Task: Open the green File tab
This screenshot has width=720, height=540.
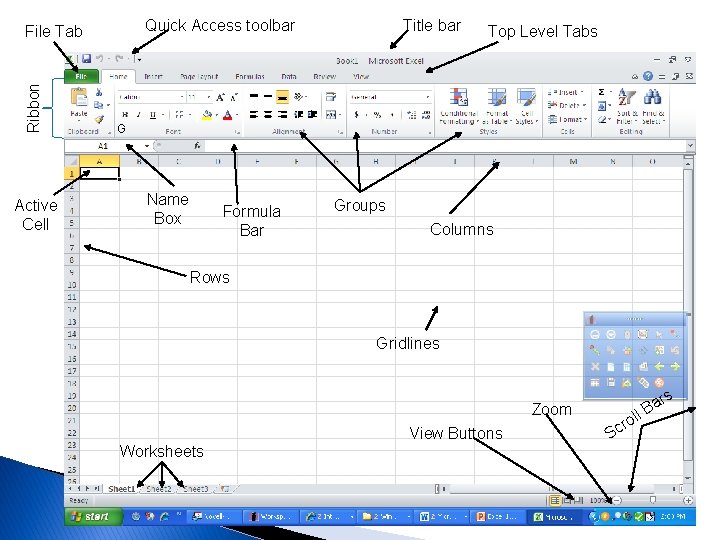Action: pyautogui.click(x=81, y=76)
